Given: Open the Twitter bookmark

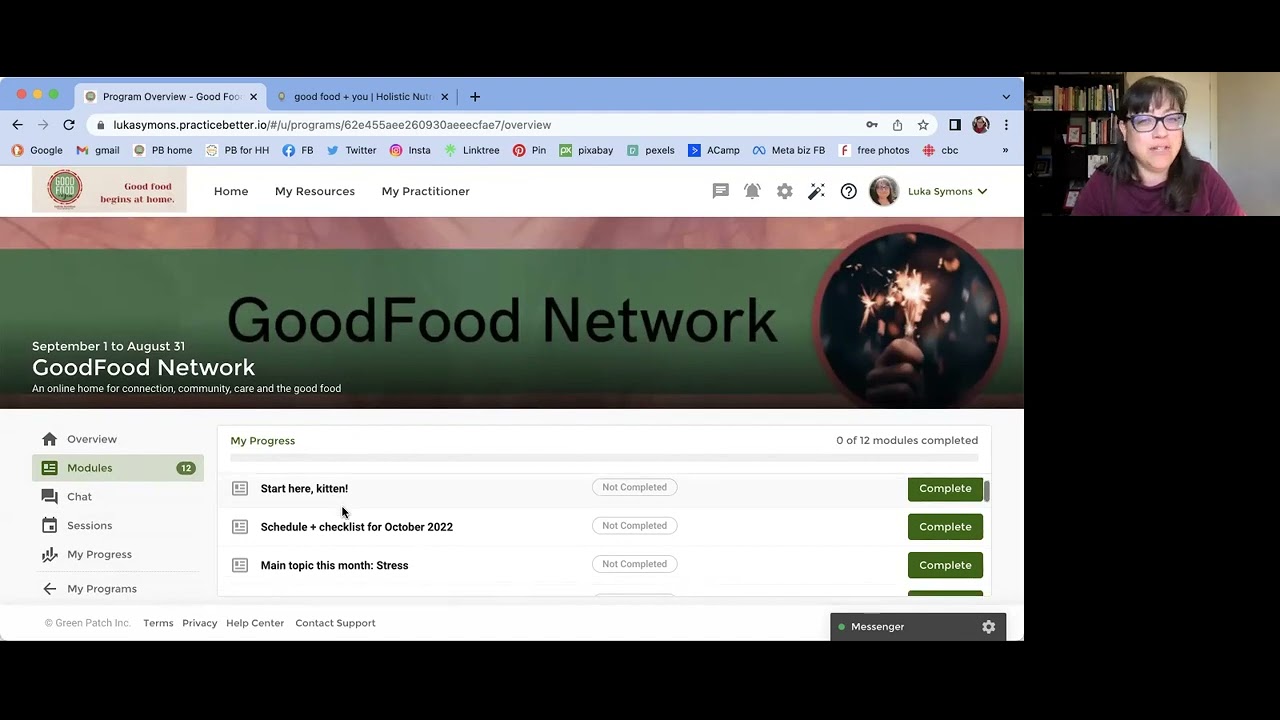Looking at the screenshot, I should 351,150.
